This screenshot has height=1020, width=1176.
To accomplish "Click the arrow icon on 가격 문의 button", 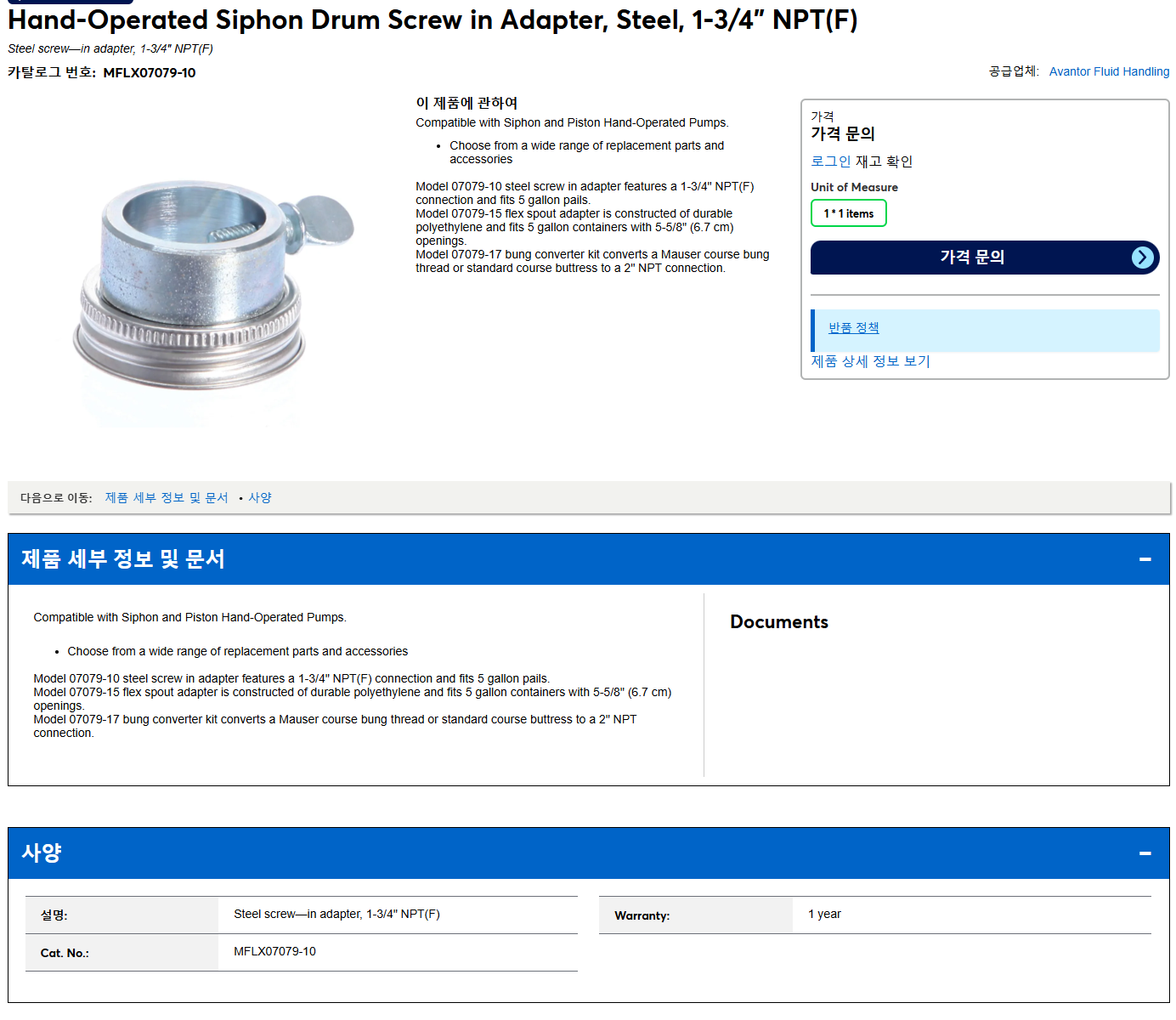I will coord(1143,258).
